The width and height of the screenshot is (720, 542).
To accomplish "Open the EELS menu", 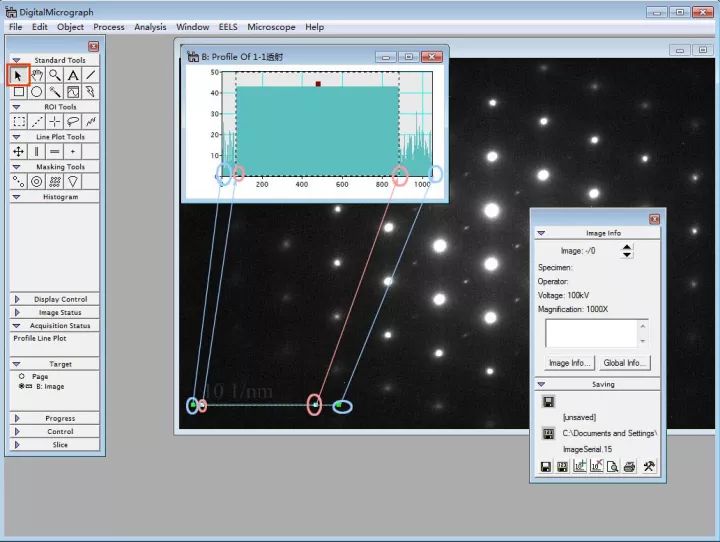I will 228,27.
